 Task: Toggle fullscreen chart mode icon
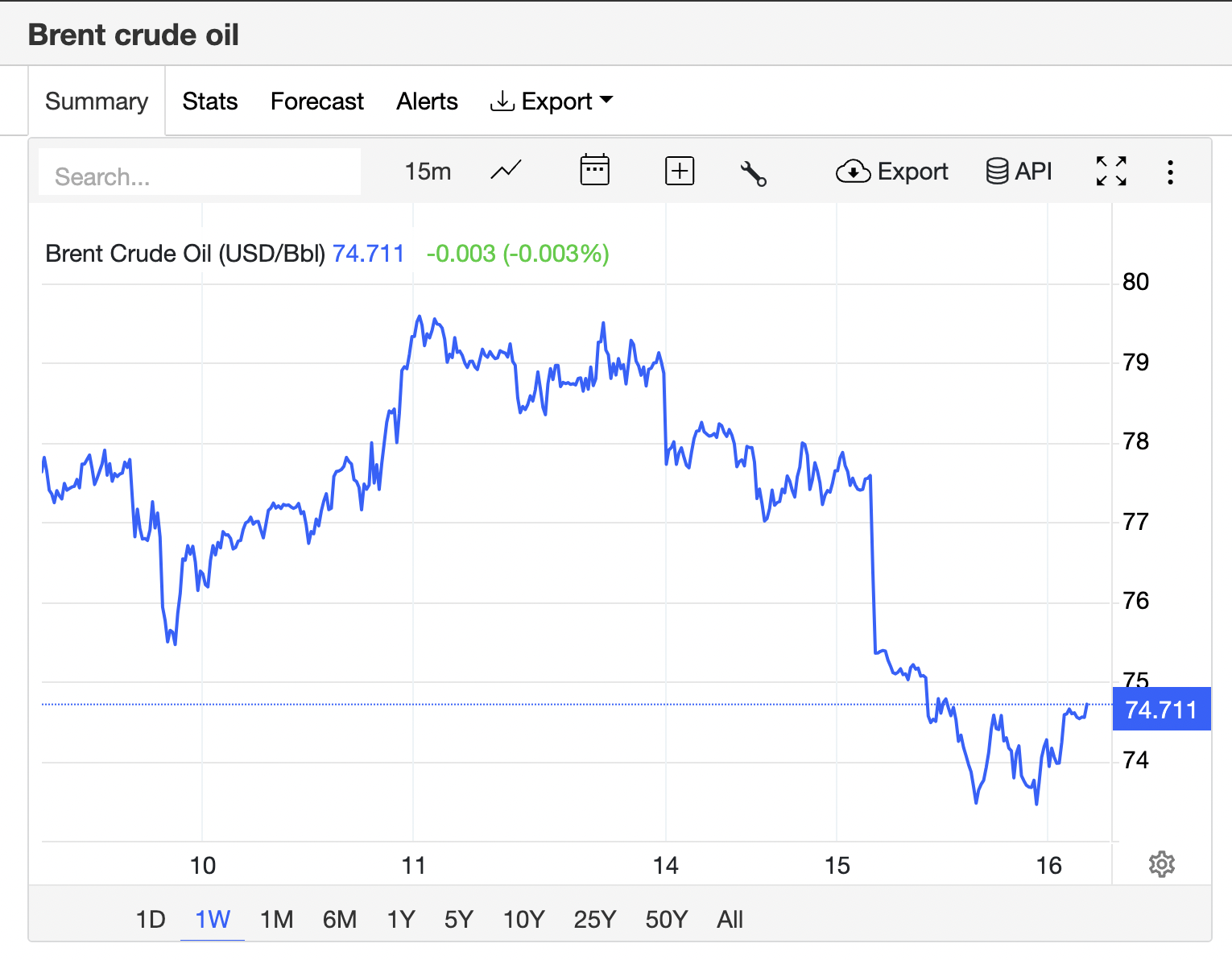[x=1111, y=171]
